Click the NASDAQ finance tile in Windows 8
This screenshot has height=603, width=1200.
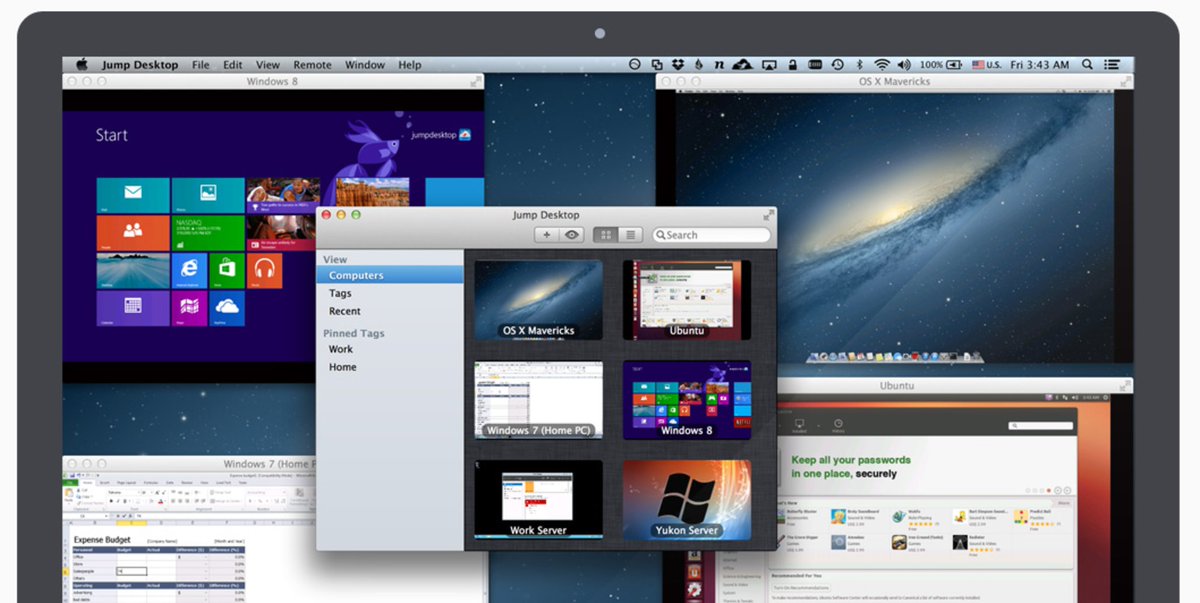click(208, 232)
